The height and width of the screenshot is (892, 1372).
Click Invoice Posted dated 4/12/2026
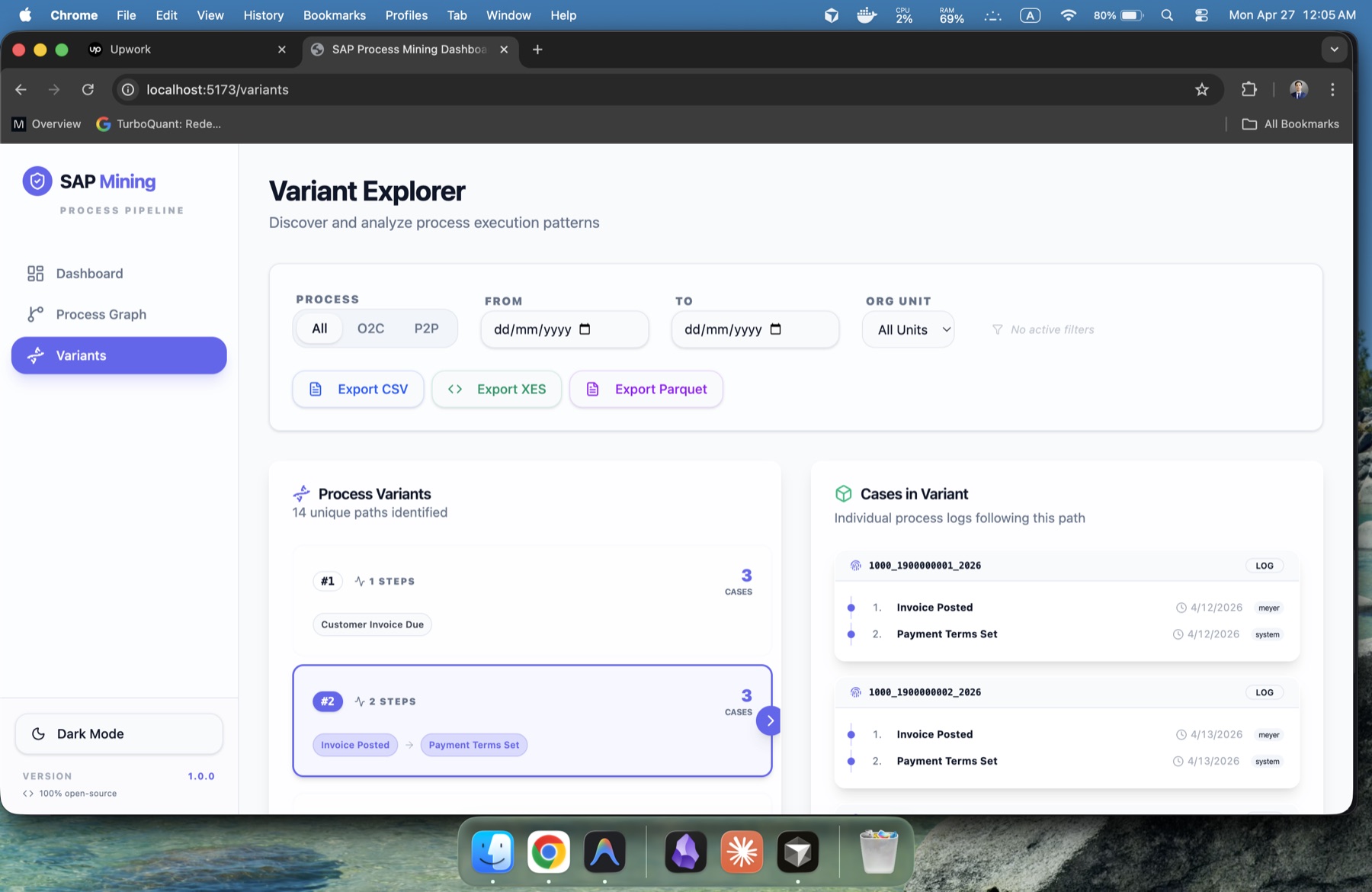pos(934,608)
